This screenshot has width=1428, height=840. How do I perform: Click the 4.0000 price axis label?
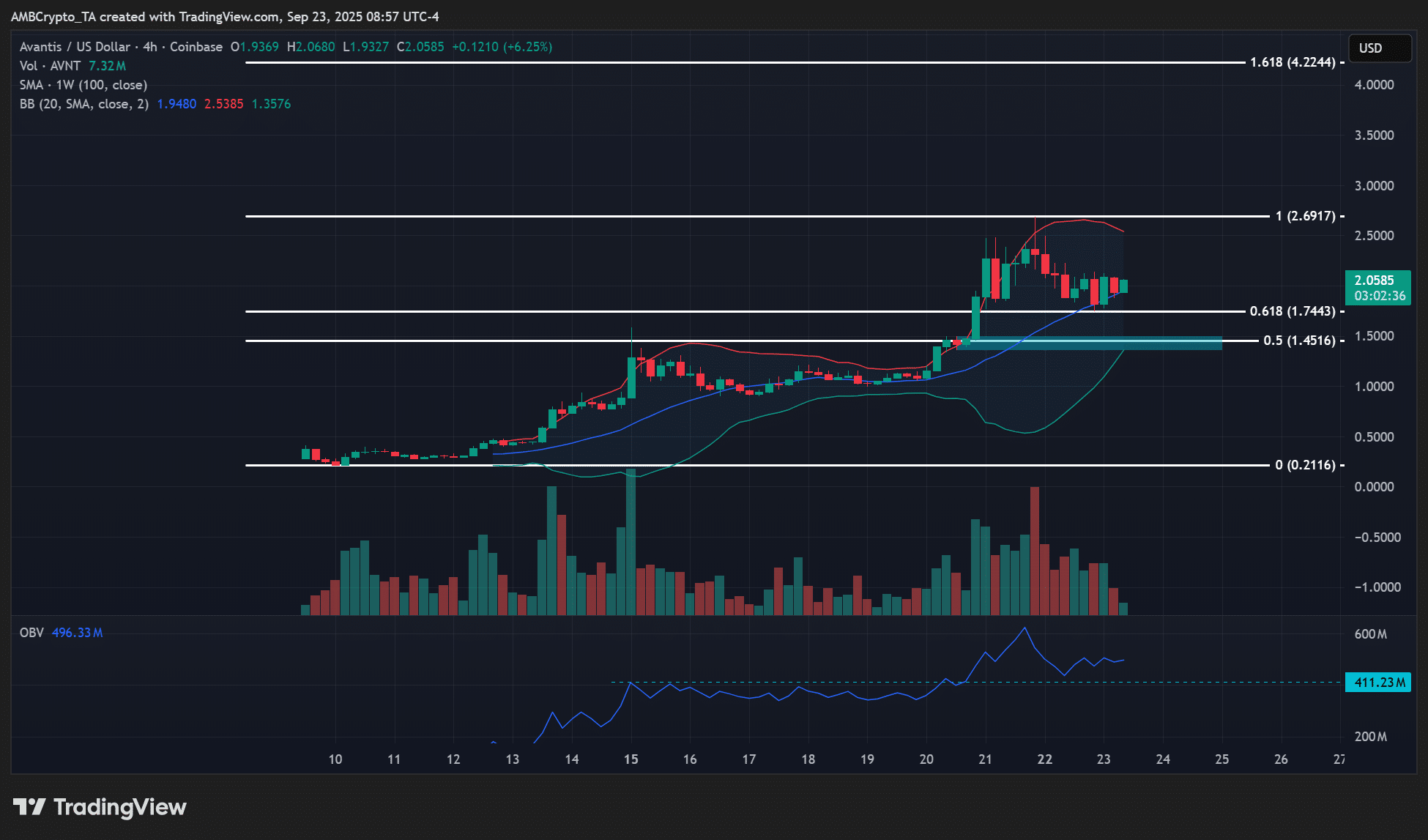tap(1374, 85)
